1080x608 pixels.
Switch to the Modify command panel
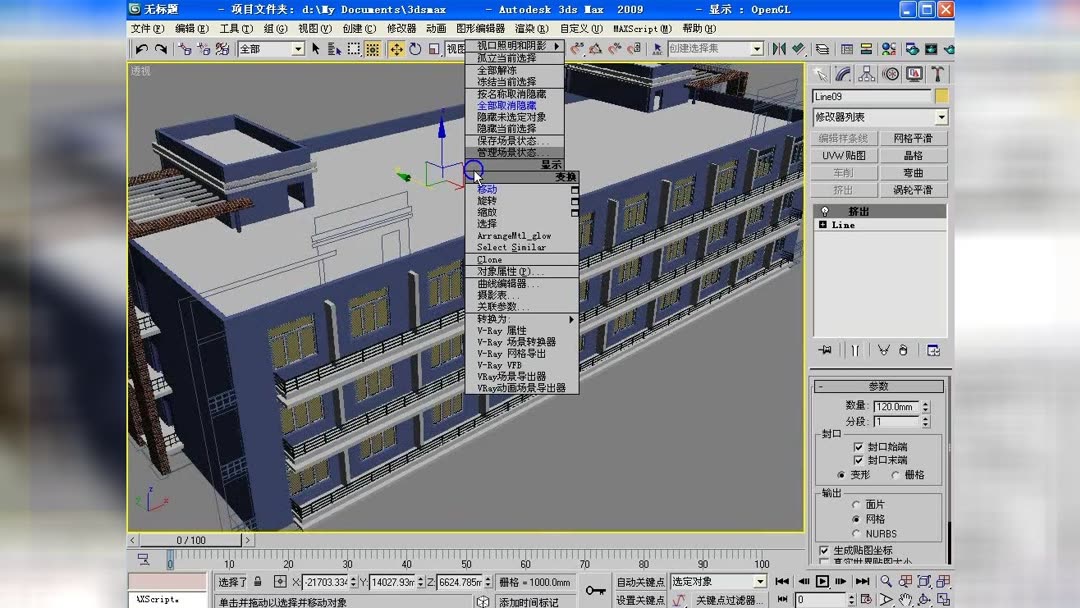pos(842,73)
